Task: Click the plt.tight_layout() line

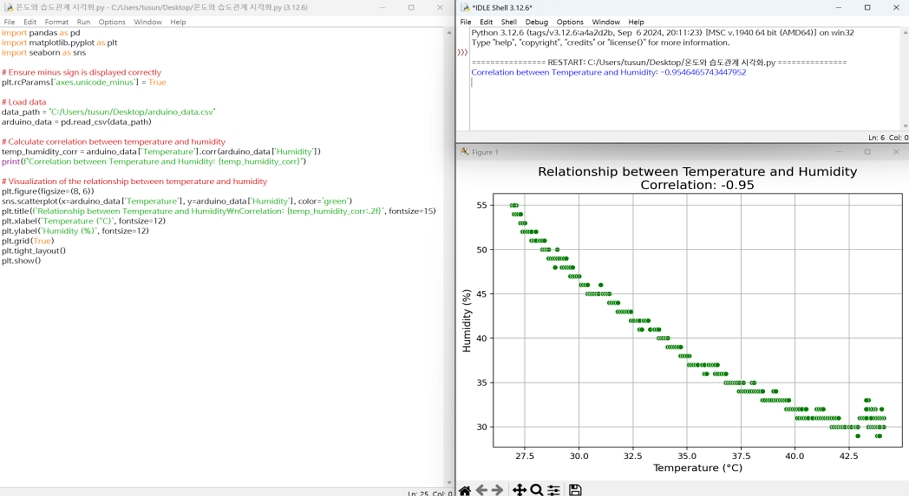Action: click(33, 251)
